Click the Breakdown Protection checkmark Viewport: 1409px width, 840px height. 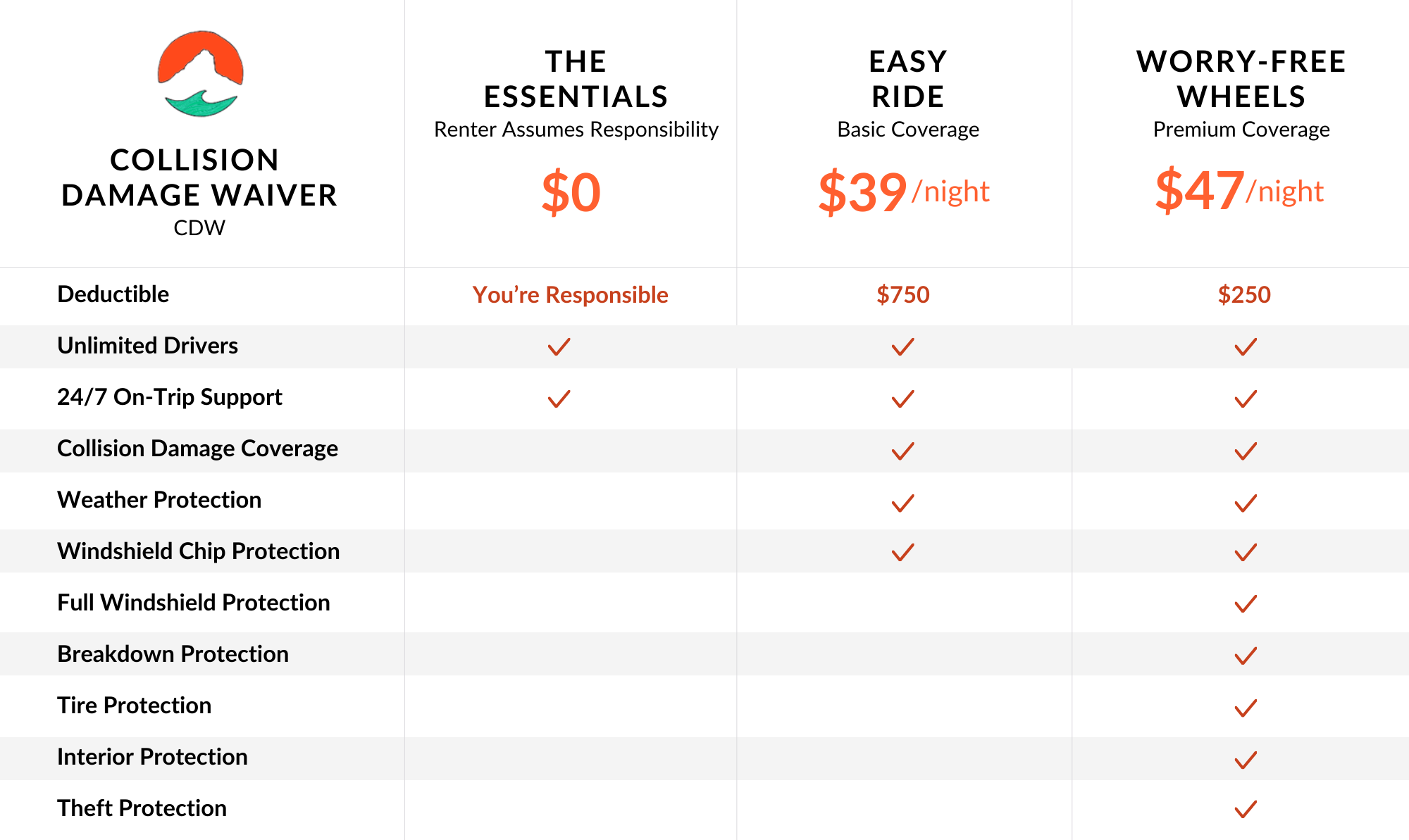point(1245,656)
